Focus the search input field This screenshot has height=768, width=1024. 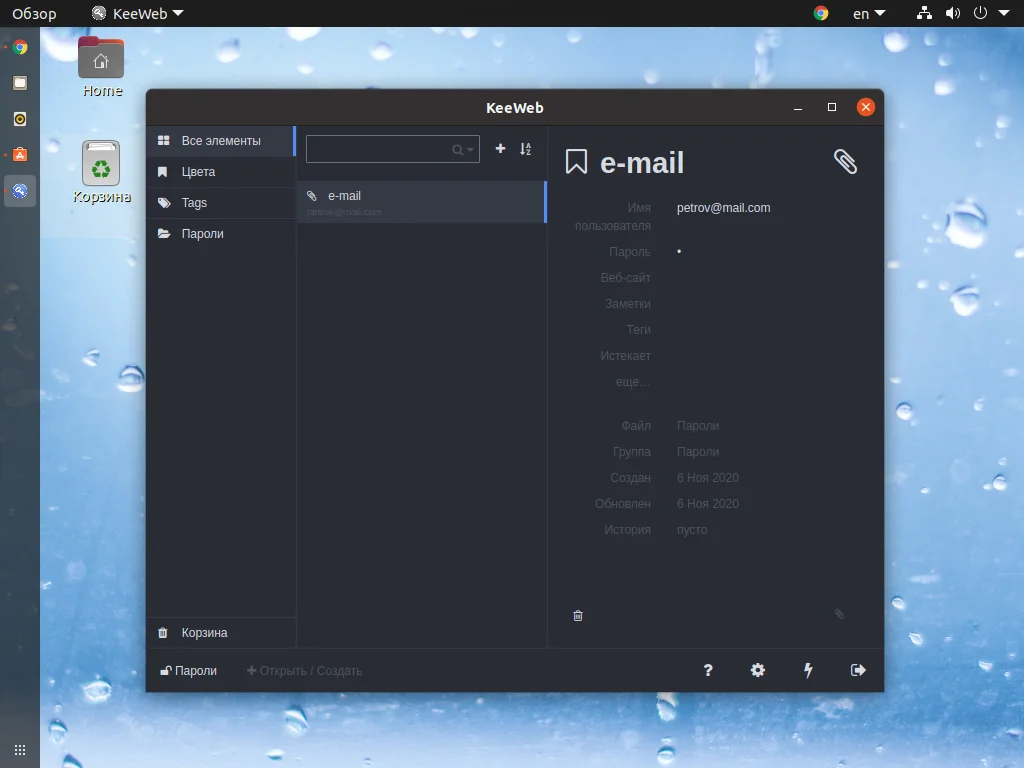392,149
